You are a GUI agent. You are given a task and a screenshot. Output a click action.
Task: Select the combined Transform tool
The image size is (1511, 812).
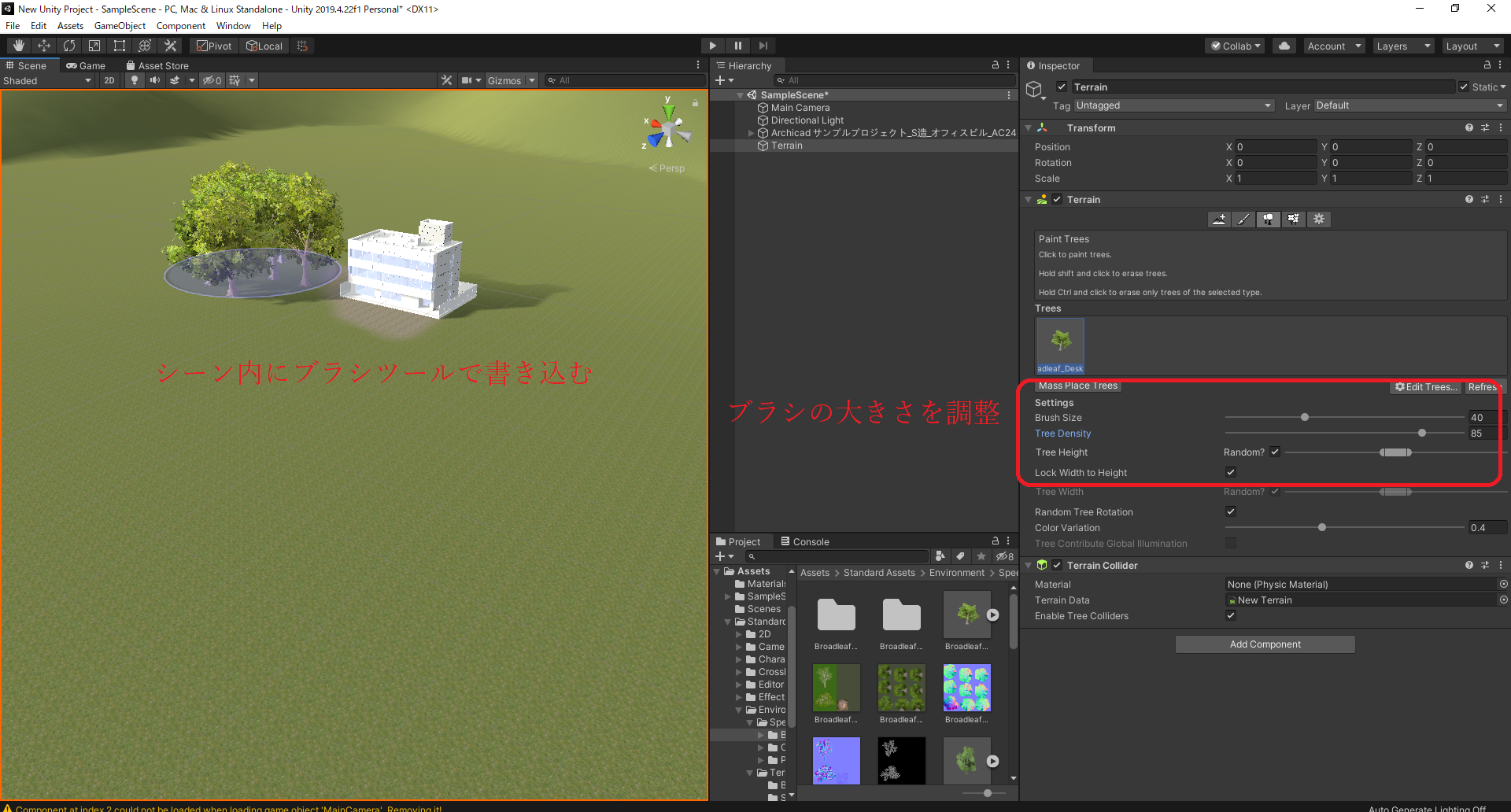(x=145, y=46)
